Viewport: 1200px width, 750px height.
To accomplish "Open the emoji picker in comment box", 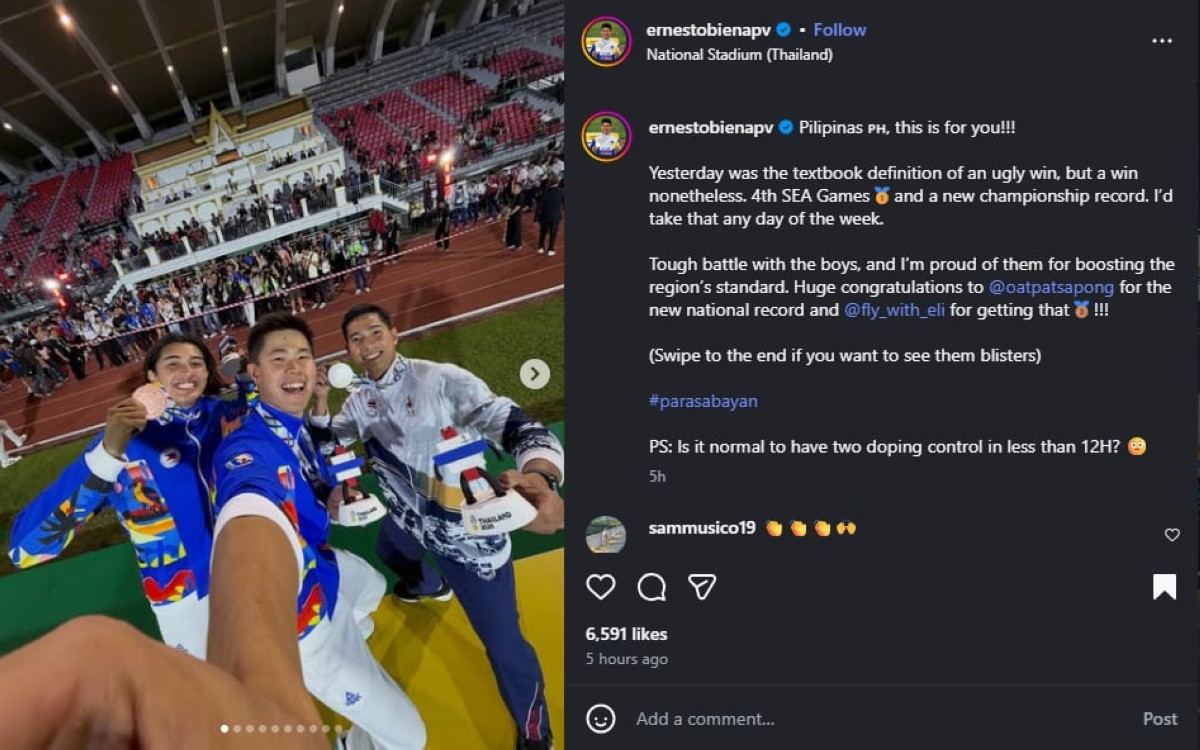I will pos(601,718).
